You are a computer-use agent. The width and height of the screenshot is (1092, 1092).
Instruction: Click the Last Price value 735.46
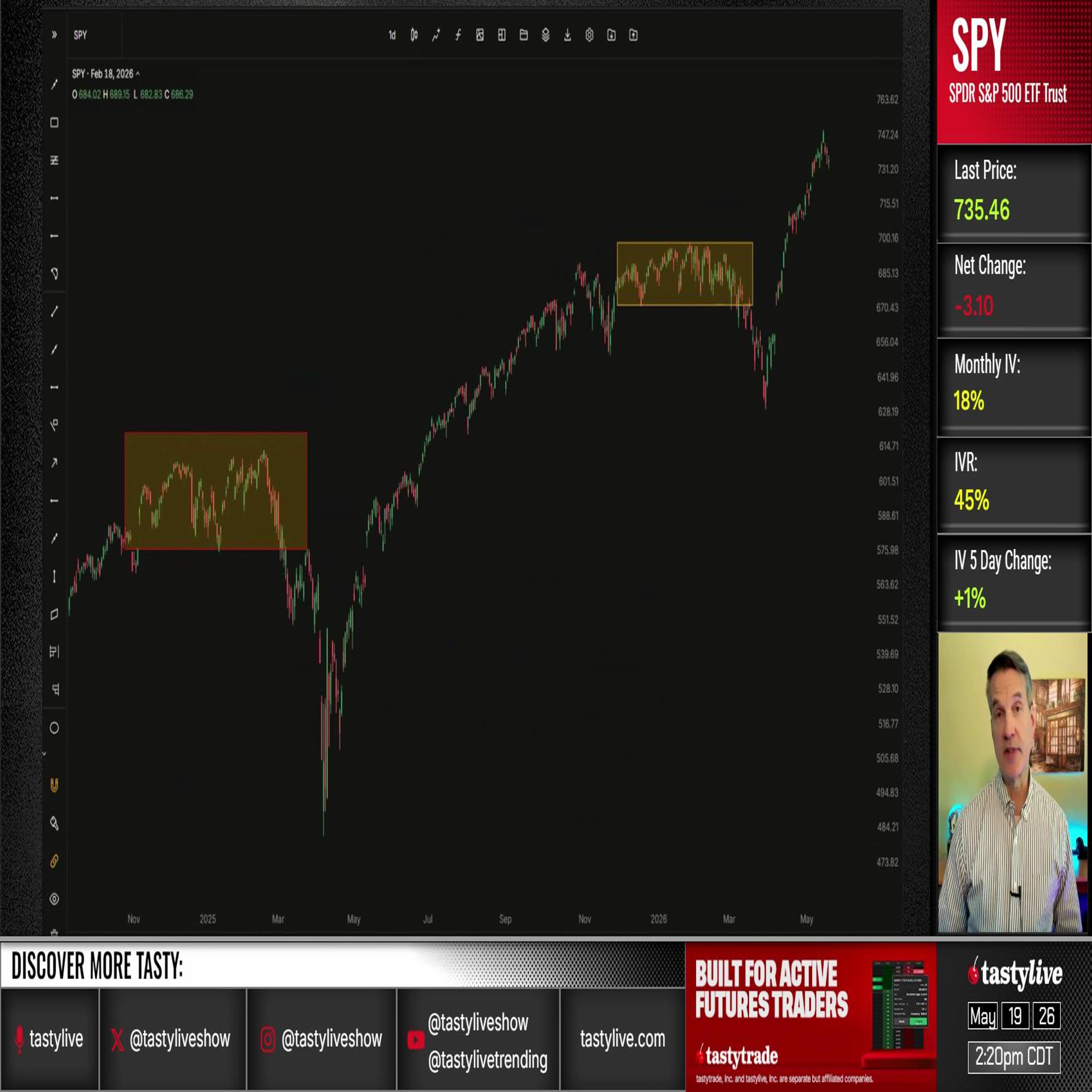pos(982,210)
